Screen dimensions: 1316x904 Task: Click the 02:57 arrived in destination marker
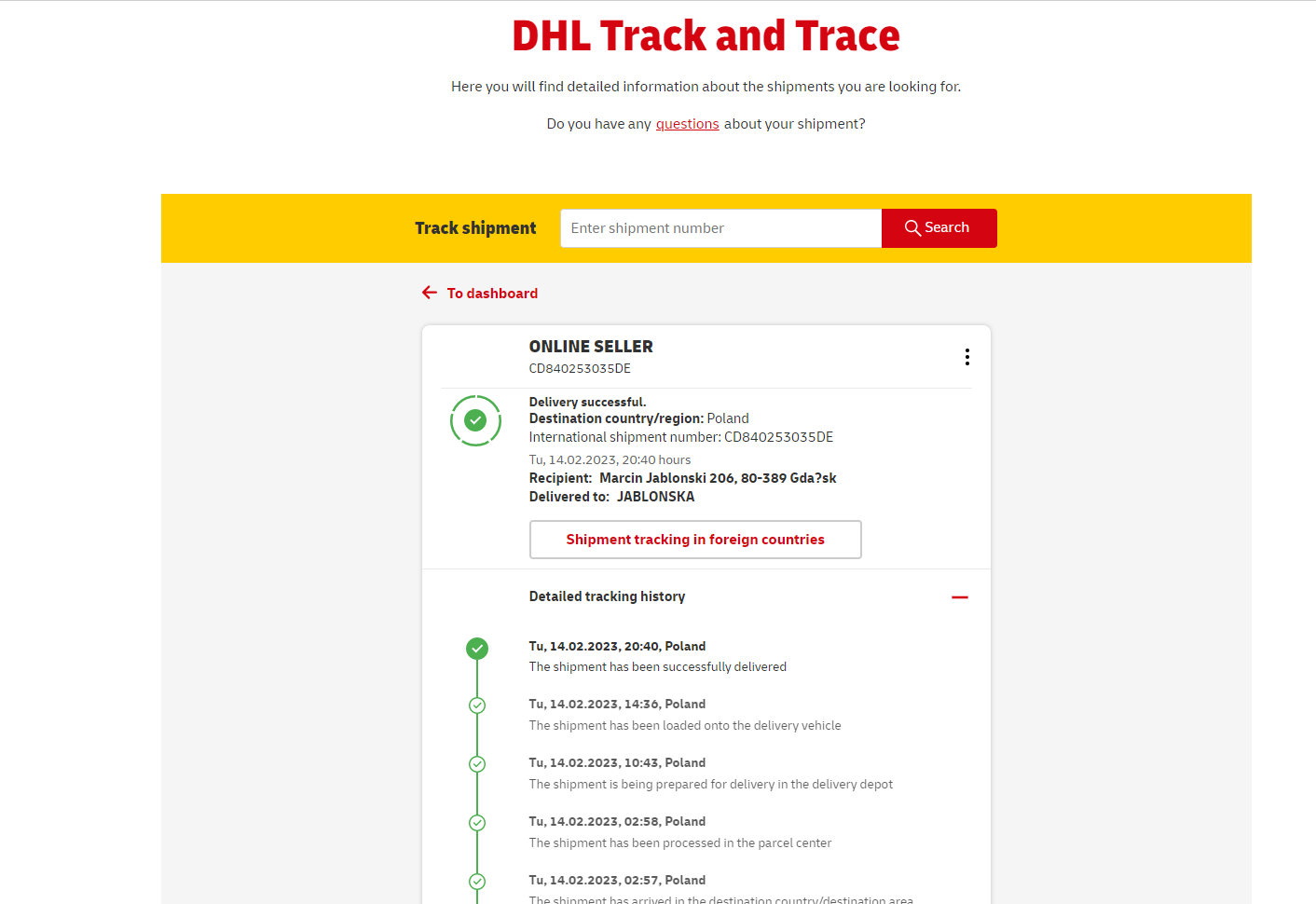click(477, 881)
